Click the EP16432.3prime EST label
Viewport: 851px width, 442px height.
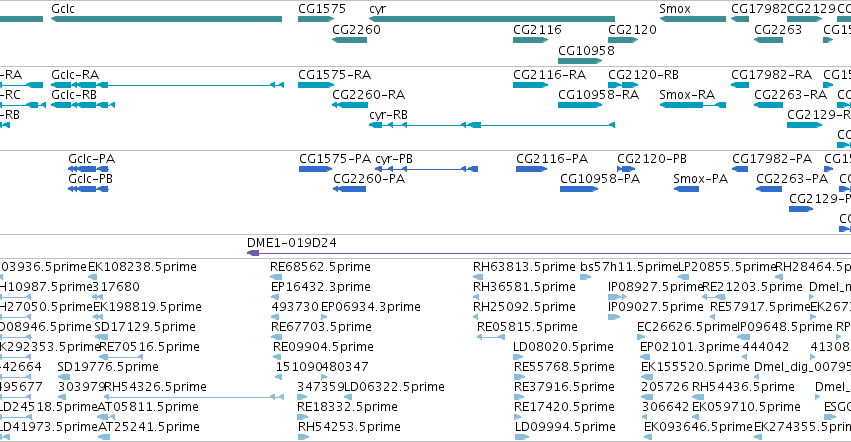tap(320, 287)
